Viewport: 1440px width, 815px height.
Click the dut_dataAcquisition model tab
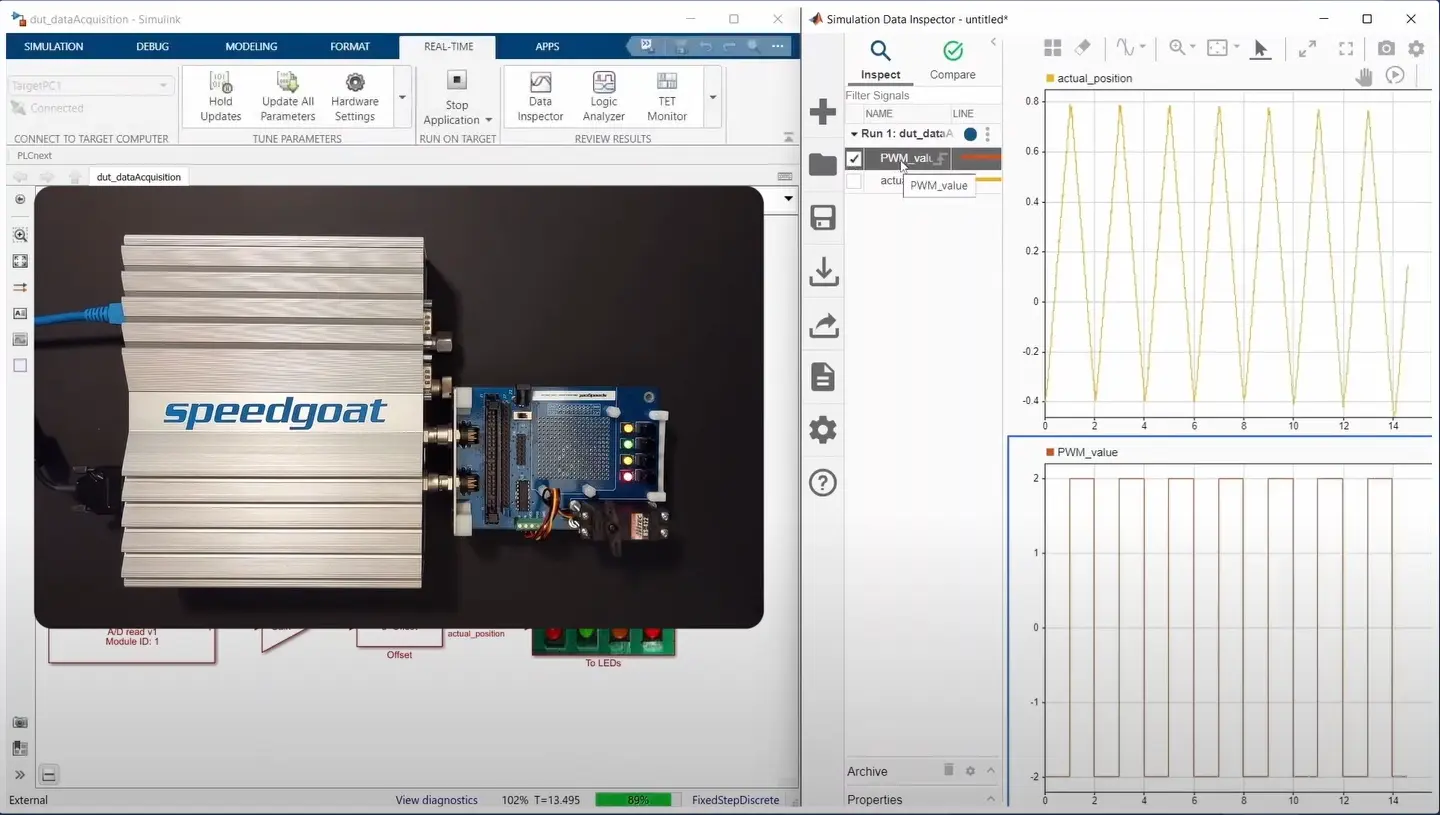[x=138, y=177]
